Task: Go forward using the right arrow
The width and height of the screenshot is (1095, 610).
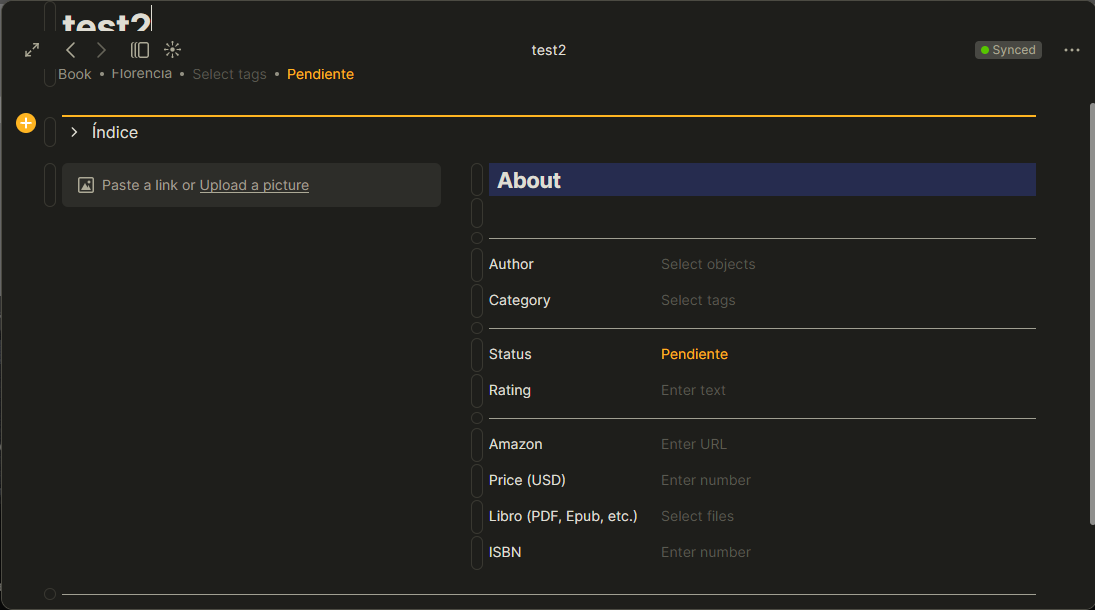Action: click(101, 50)
